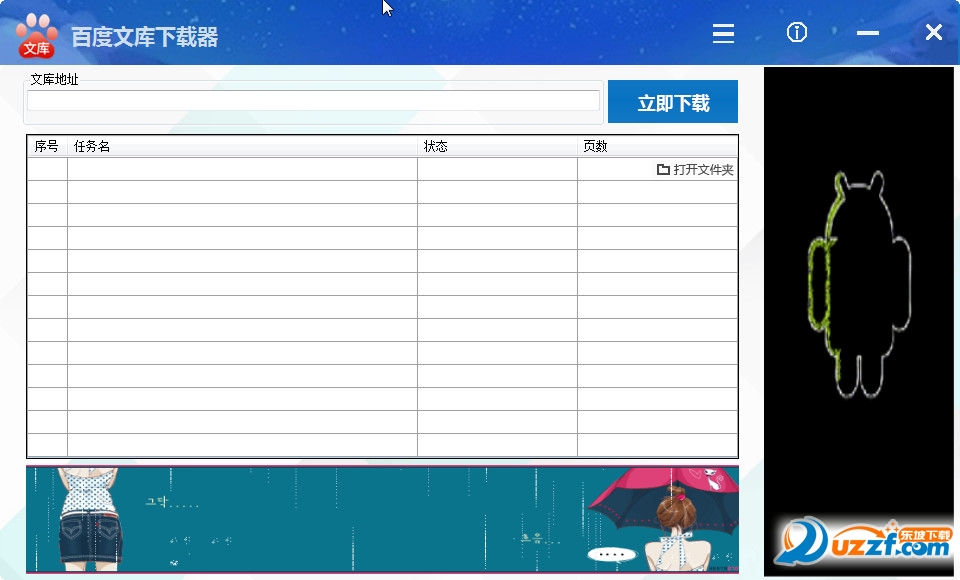The width and height of the screenshot is (960, 580).
Task: Click the 立即下载 download button
Action: (x=673, y=102)
